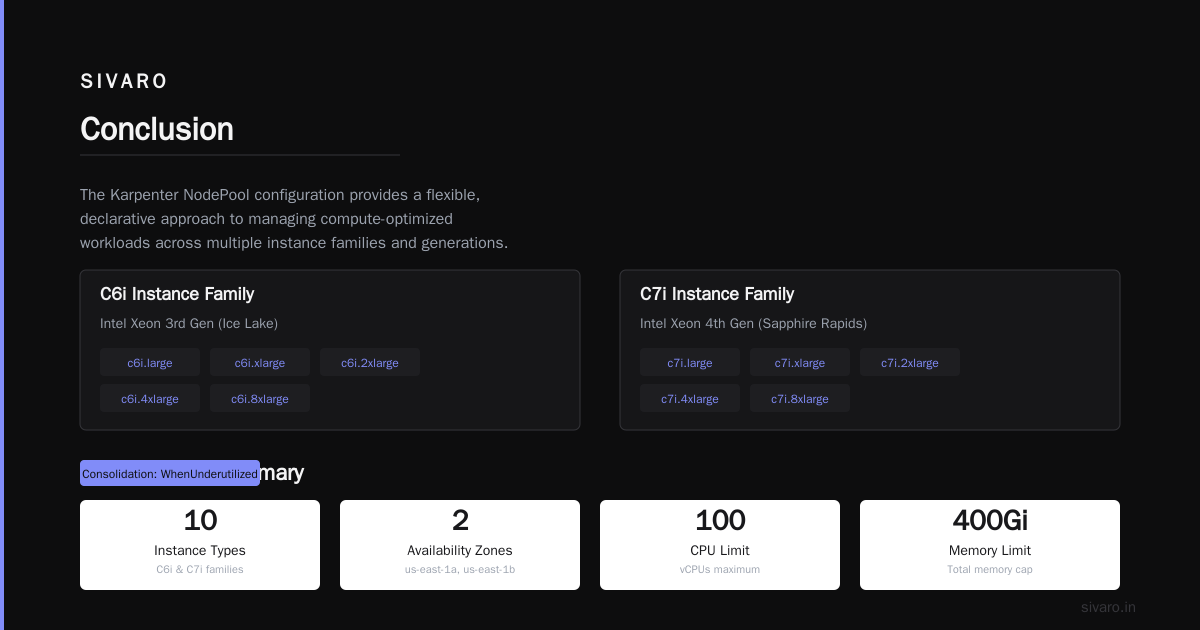Screen dimensions: 1200x630
Task: Click the 400Gi memory value
Action: click(990, 521)
